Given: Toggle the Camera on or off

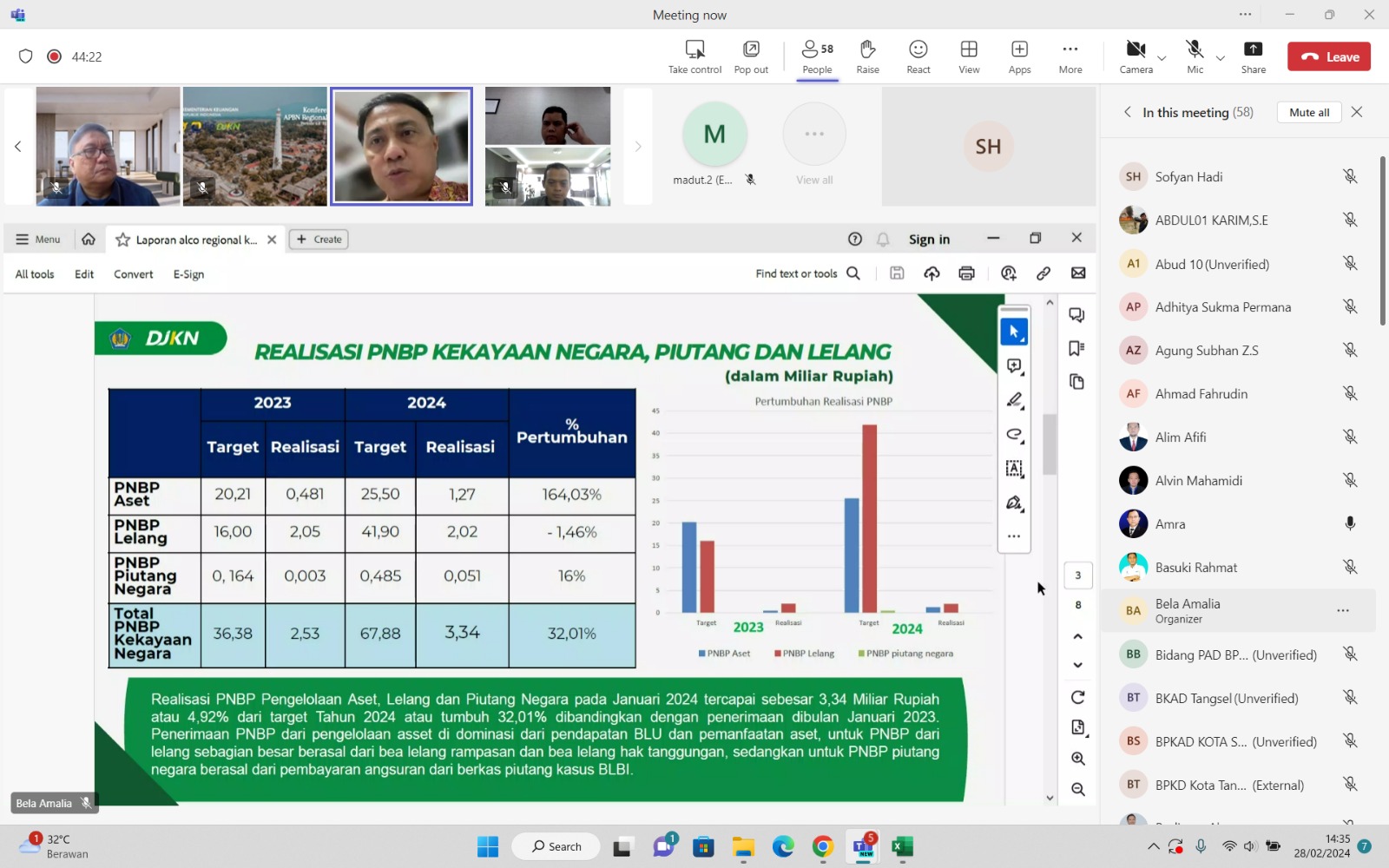Looking at the screenshot, I should point(1136,50).
